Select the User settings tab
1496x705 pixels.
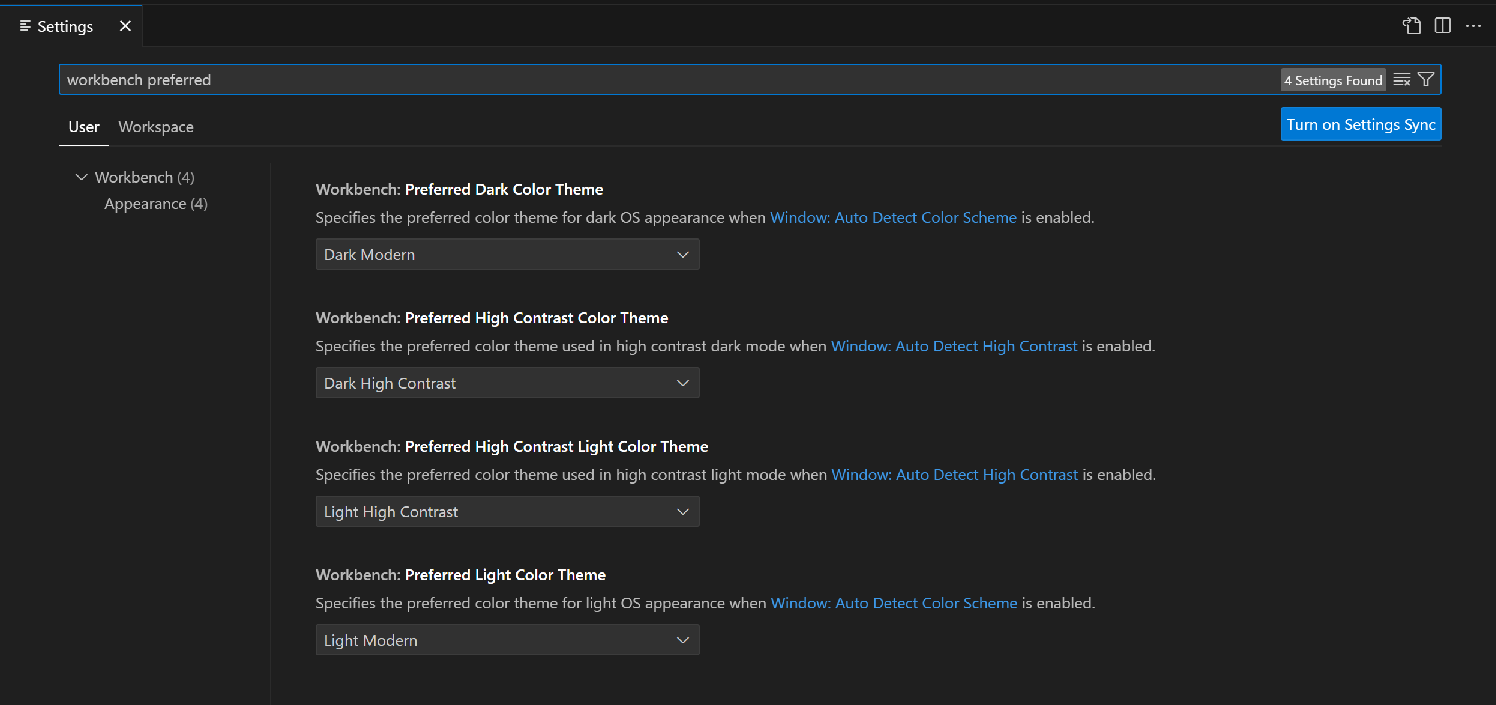click(84, 127)
